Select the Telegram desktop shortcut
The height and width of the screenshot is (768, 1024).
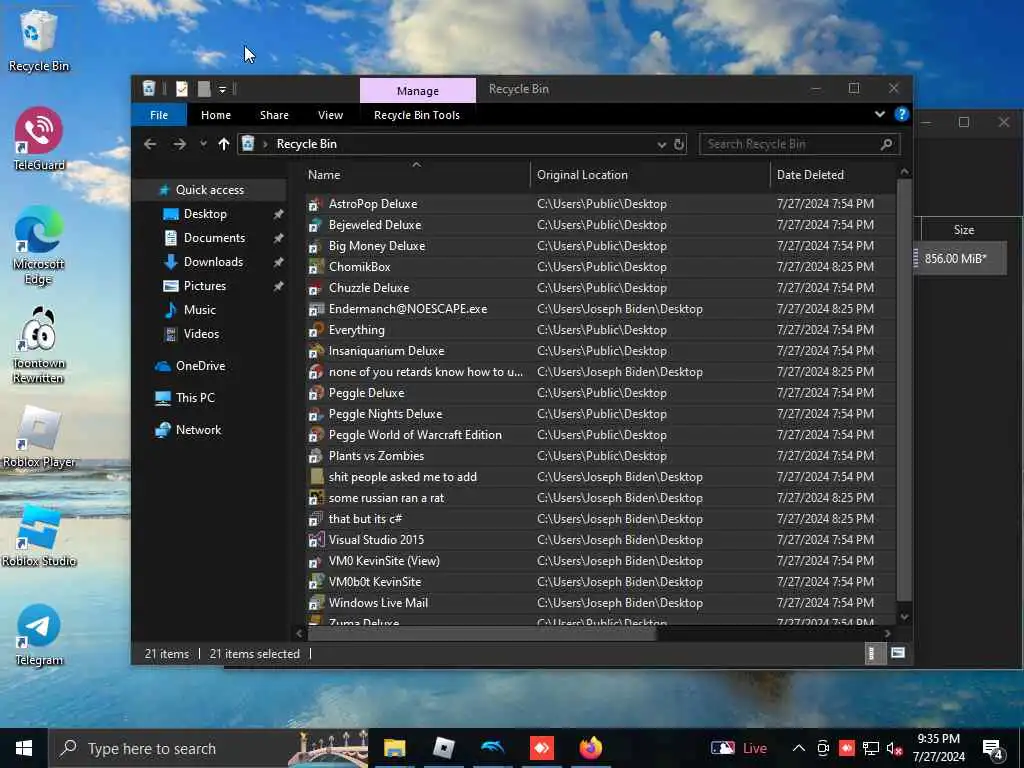[x=39, y=635]
